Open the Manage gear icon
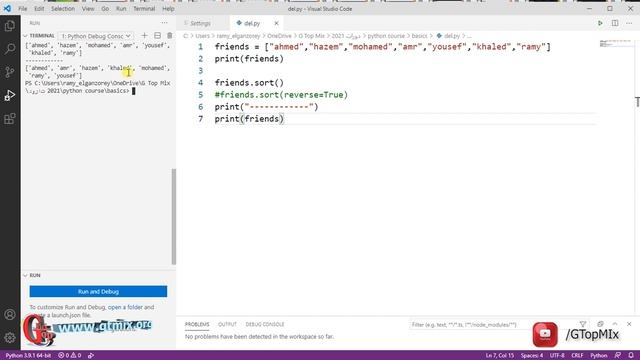Image resolution: width=640 pixels, height=360 pixels. click(x=9, y=338)
